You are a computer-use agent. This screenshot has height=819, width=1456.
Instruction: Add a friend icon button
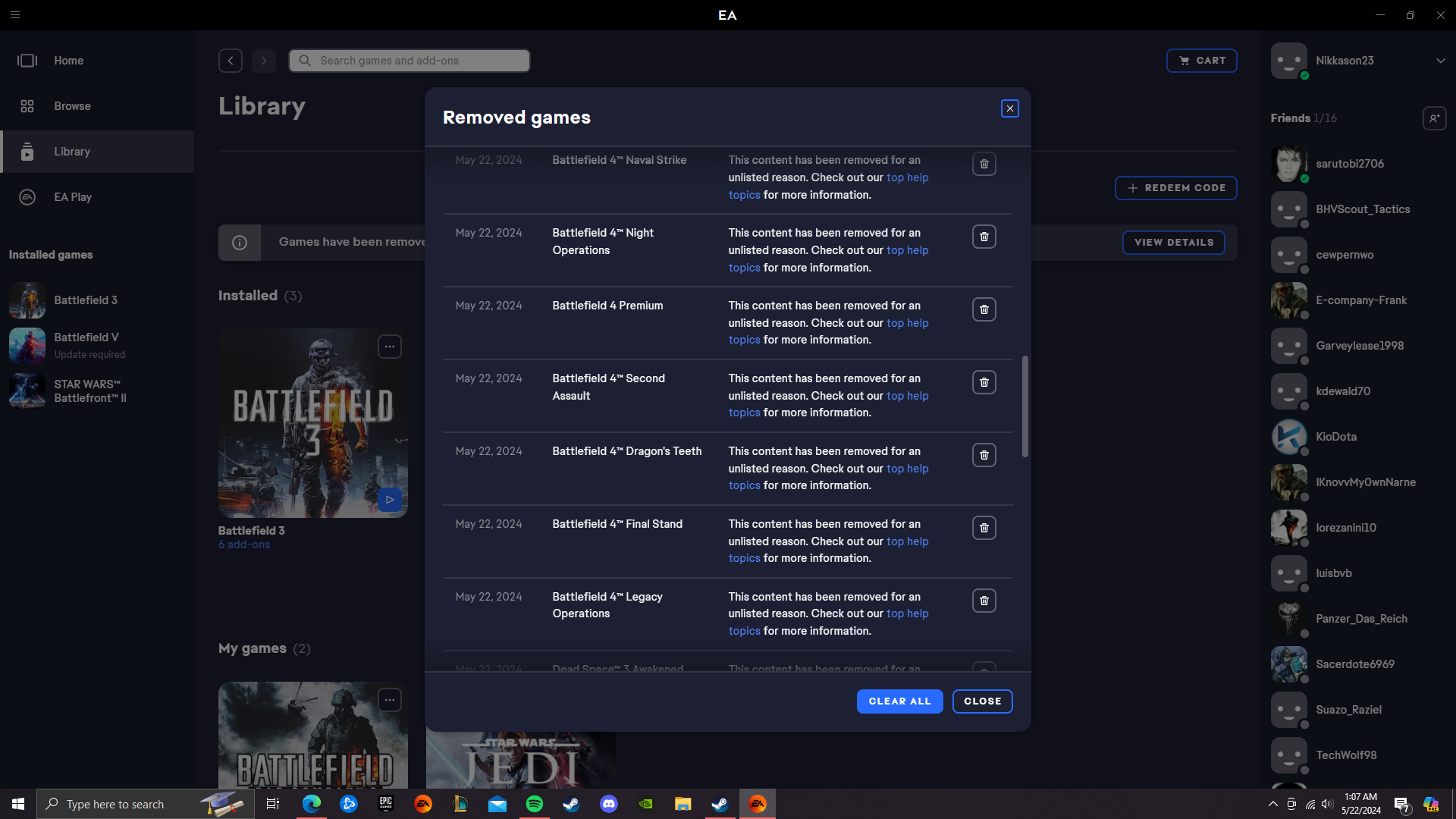coord(1434,118)
